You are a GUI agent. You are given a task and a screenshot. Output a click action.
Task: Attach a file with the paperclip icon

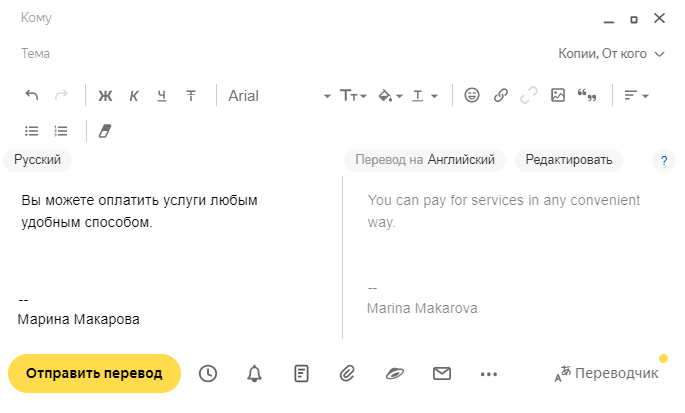348,373
